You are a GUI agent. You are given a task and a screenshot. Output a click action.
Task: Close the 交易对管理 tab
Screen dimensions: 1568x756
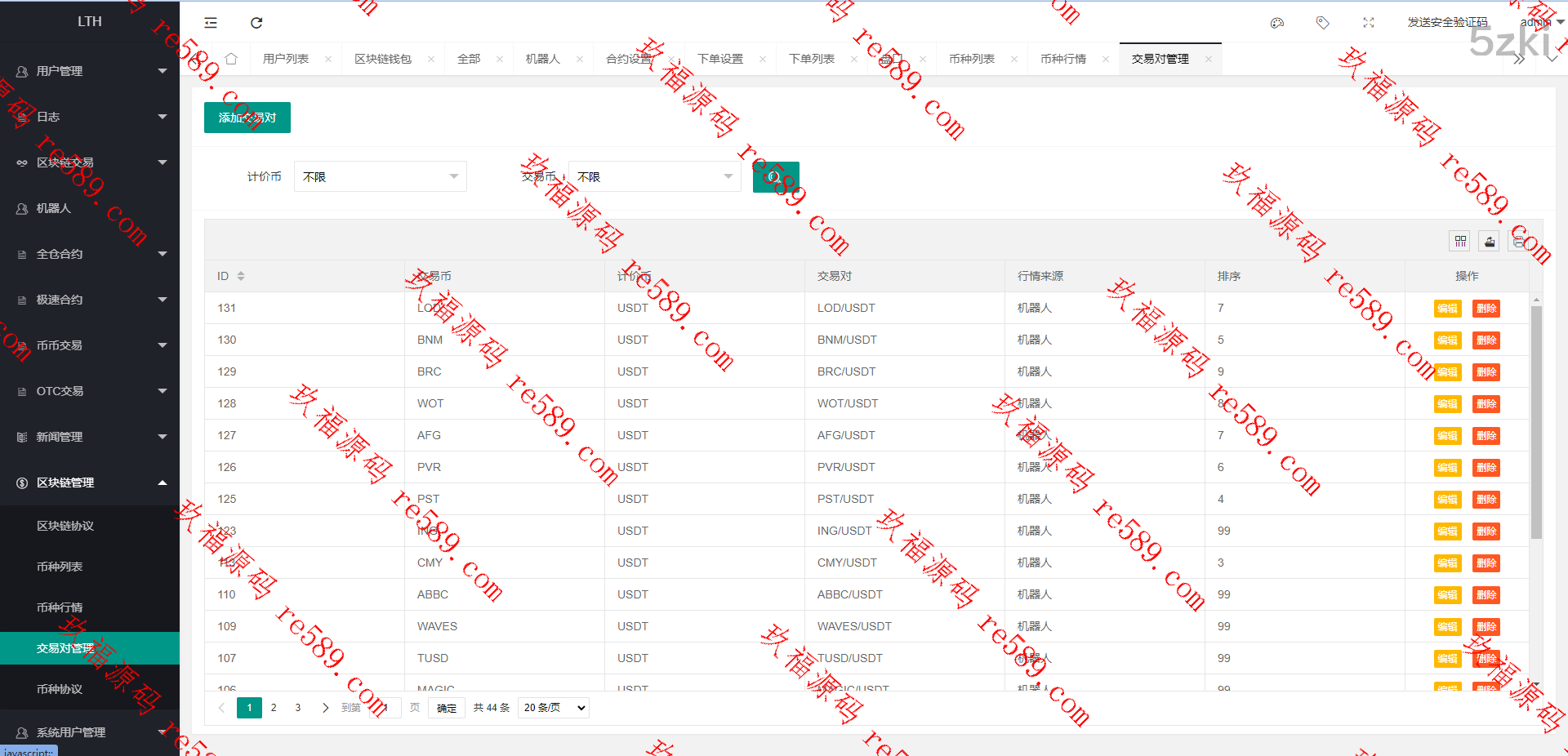pos(1209,59)
